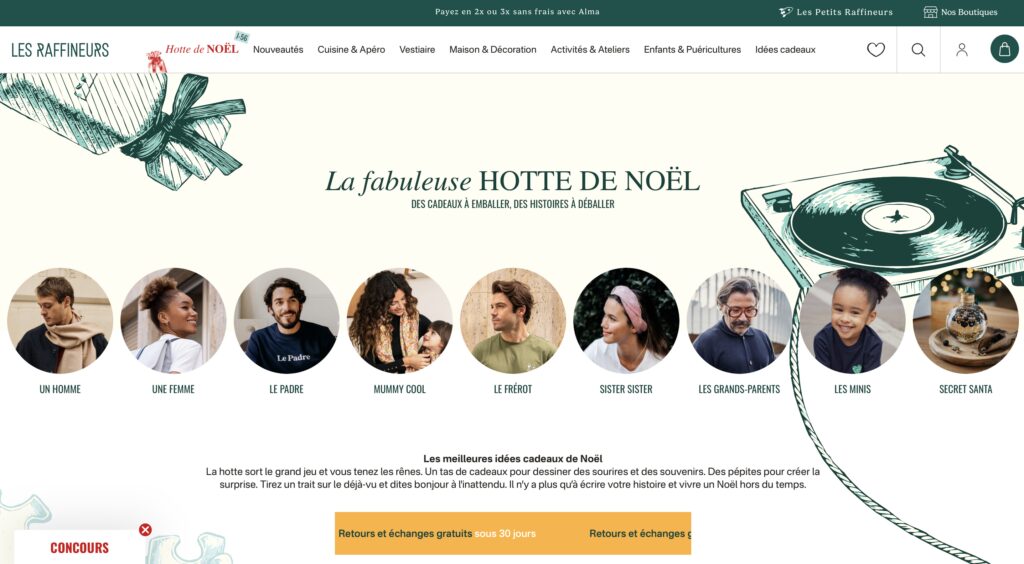The height and width of the screenshot is (564, 1024).
Task: Open the Hotte de Noël menu
Action: (201, 49)
